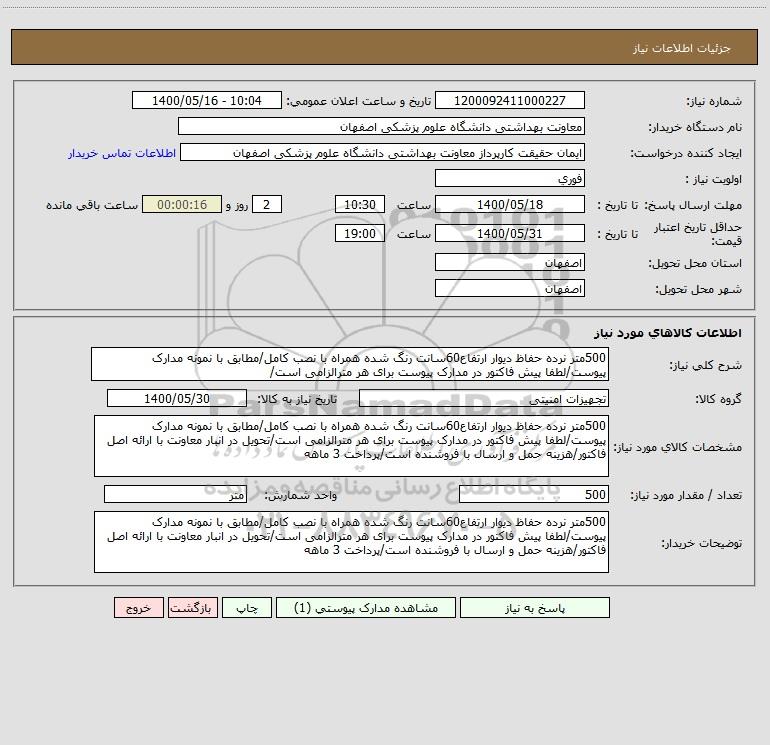Click the جزئیات اطلاعات نیاز header title
Viewport: 770px width, 745px height.
[x=682, y=48]
